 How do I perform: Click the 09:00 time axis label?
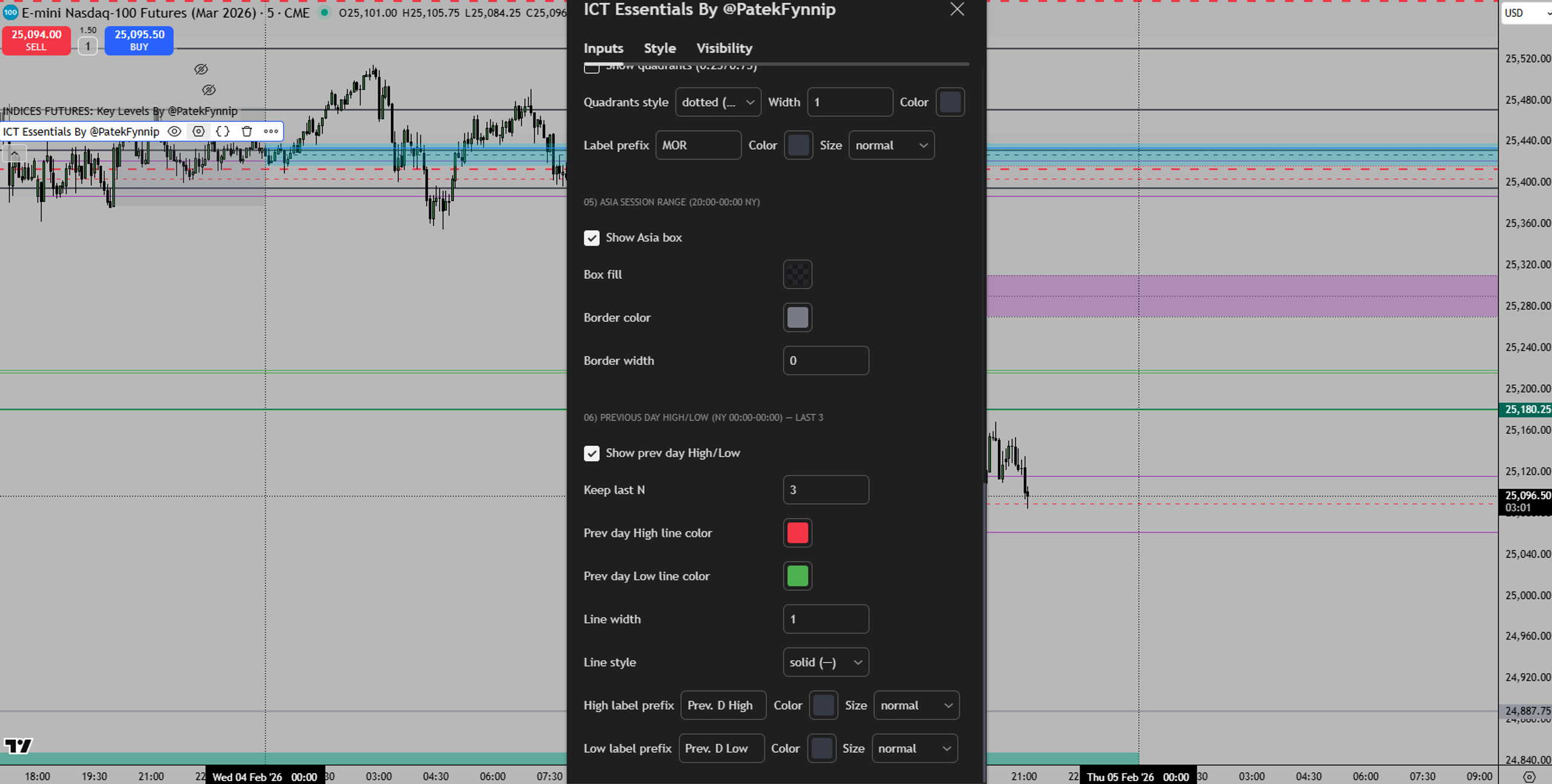1479,777
